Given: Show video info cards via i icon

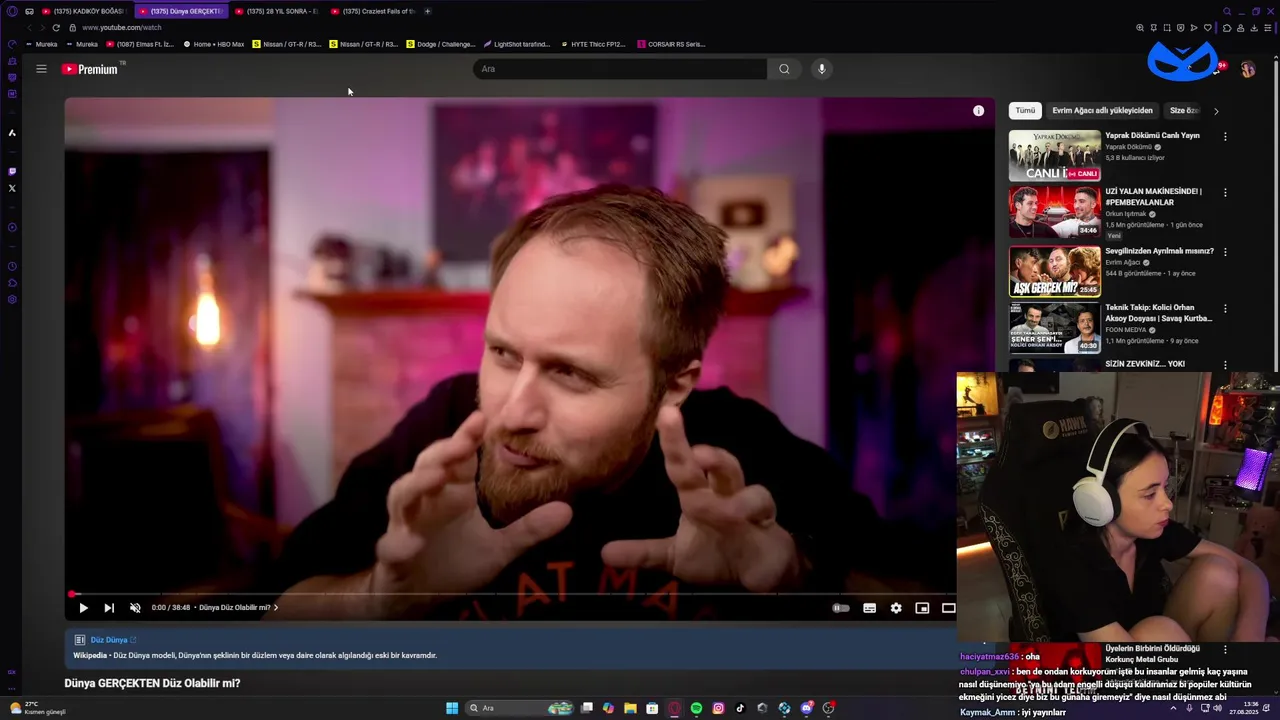Looking at the screenshot, I should coord(978,111).
